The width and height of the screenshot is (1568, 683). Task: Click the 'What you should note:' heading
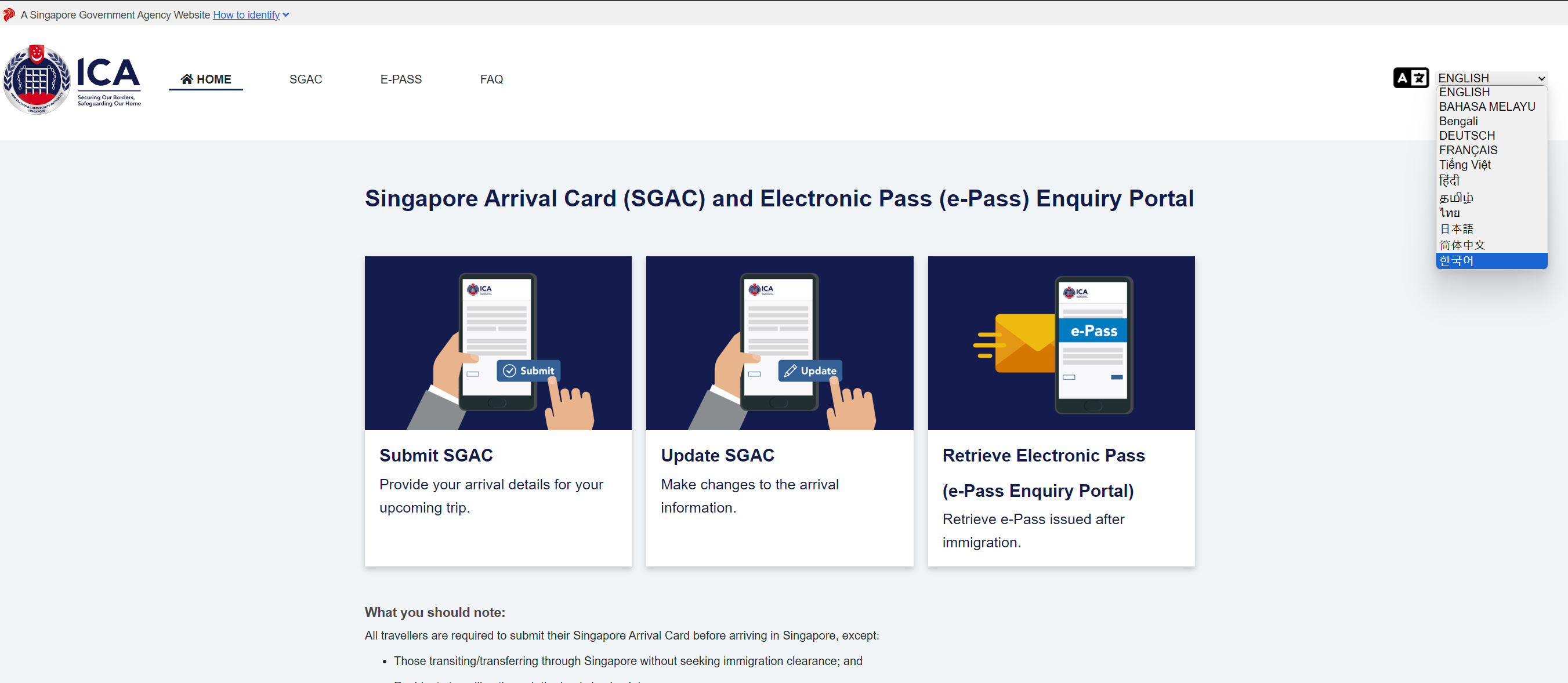point(434,612)
